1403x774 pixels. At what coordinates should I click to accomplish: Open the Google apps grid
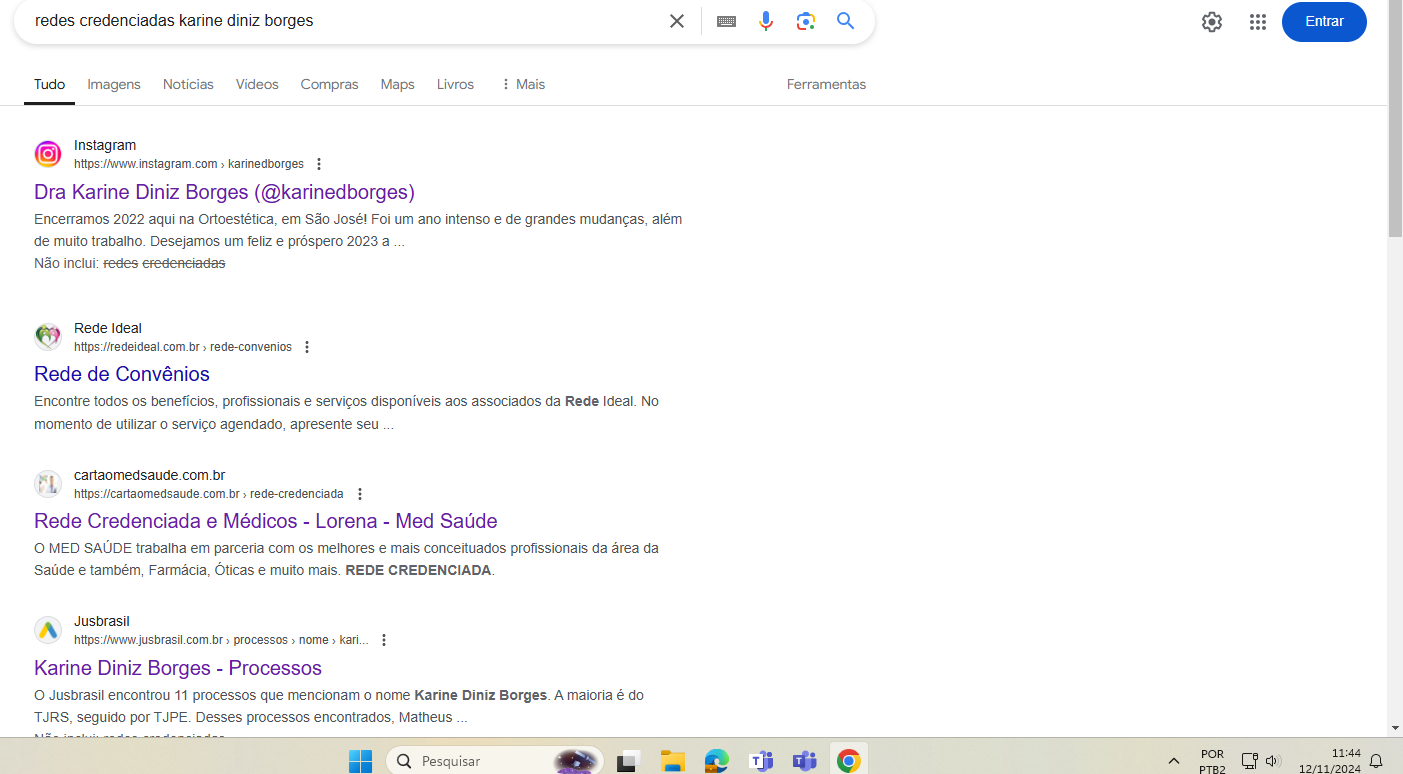pos(1258,22)
